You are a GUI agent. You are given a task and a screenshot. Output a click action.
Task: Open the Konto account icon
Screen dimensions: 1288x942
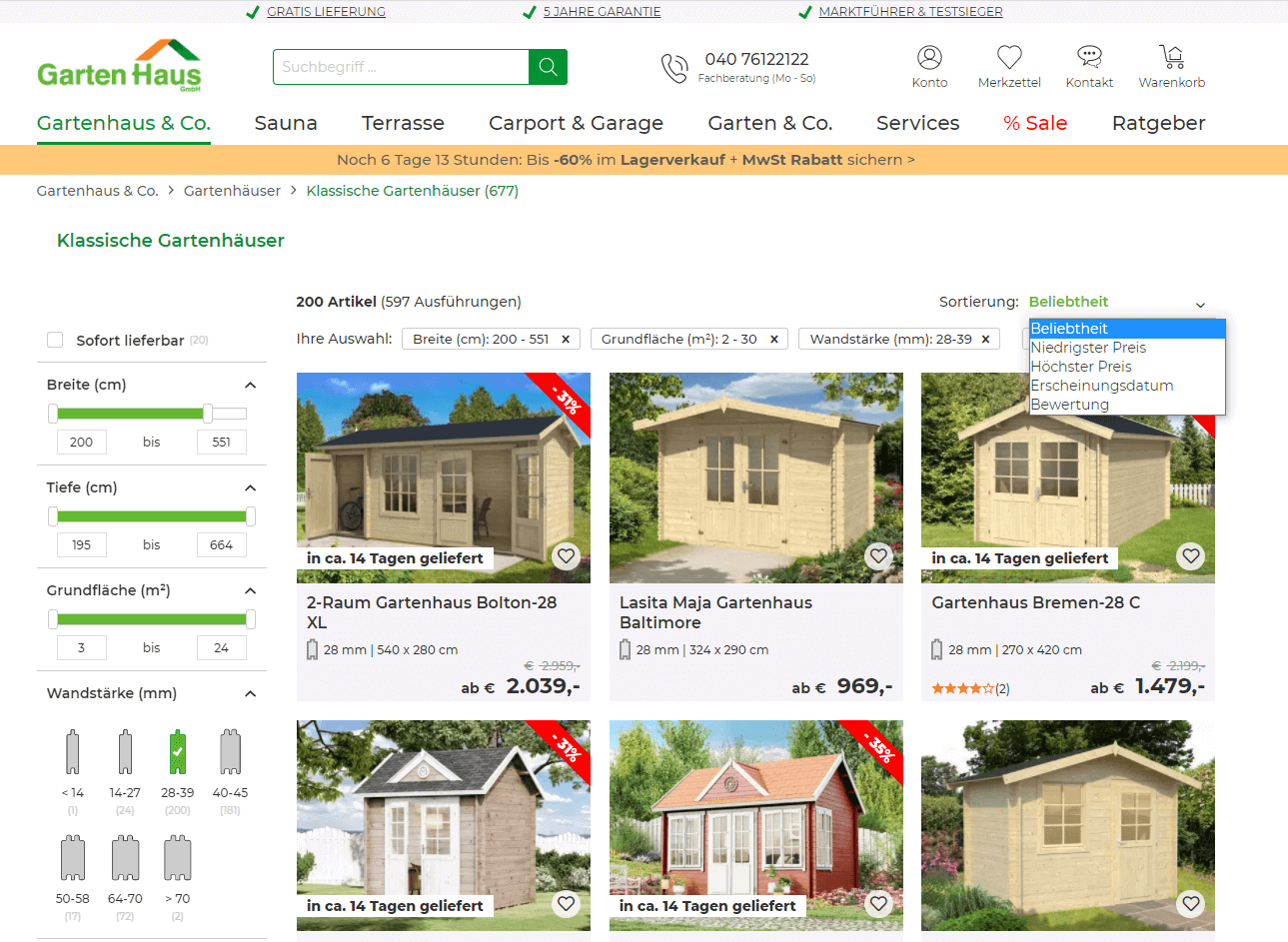coord(929,57)
